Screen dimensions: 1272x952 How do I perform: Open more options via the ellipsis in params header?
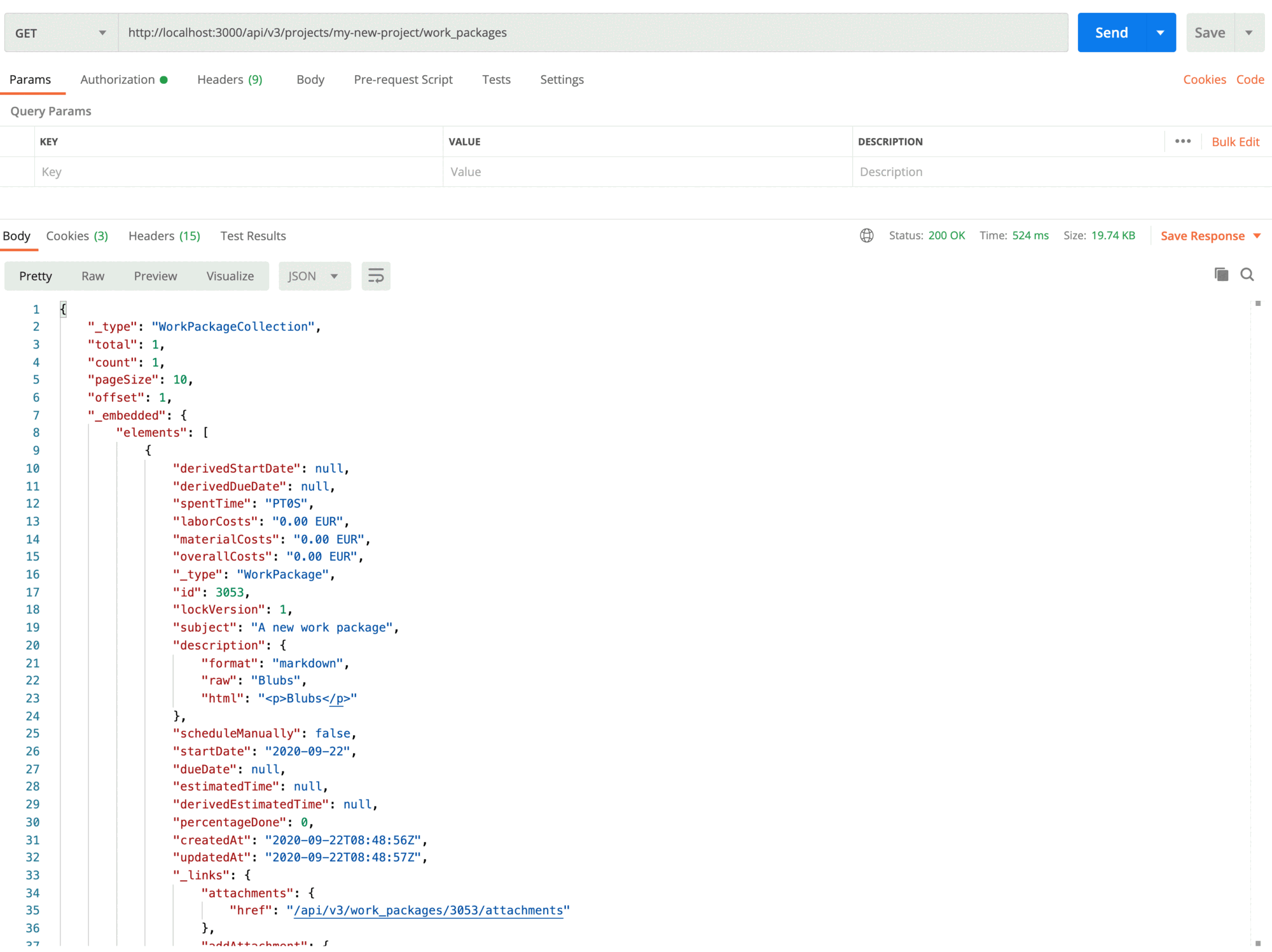(1182, 141)
